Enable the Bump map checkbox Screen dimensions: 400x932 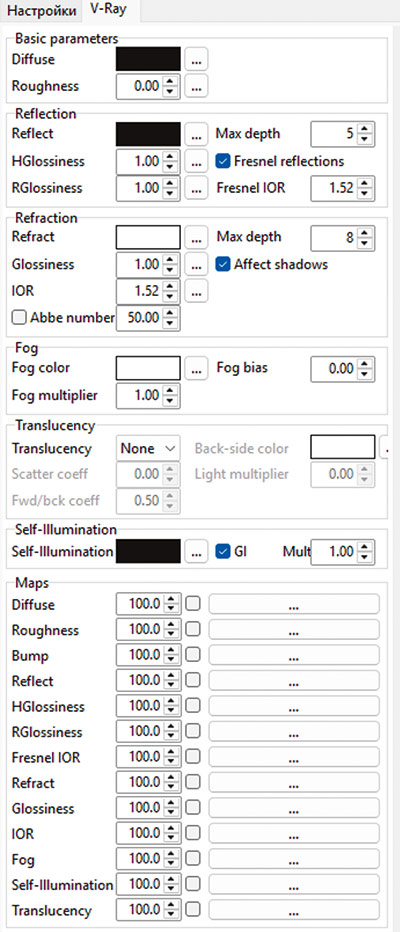point(193,655)
